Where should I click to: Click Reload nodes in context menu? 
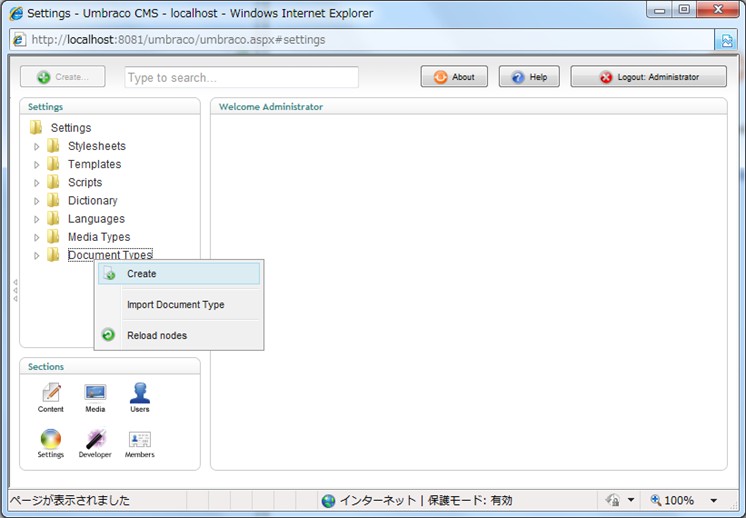(157, 336)
